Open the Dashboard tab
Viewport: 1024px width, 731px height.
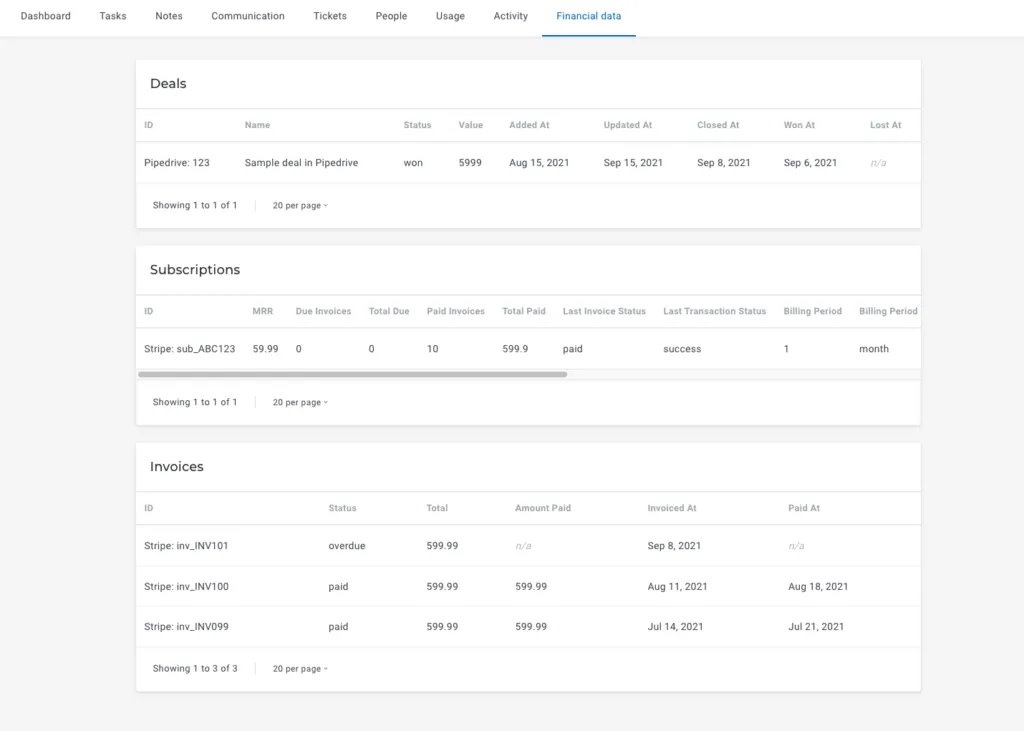click(46, 16)
